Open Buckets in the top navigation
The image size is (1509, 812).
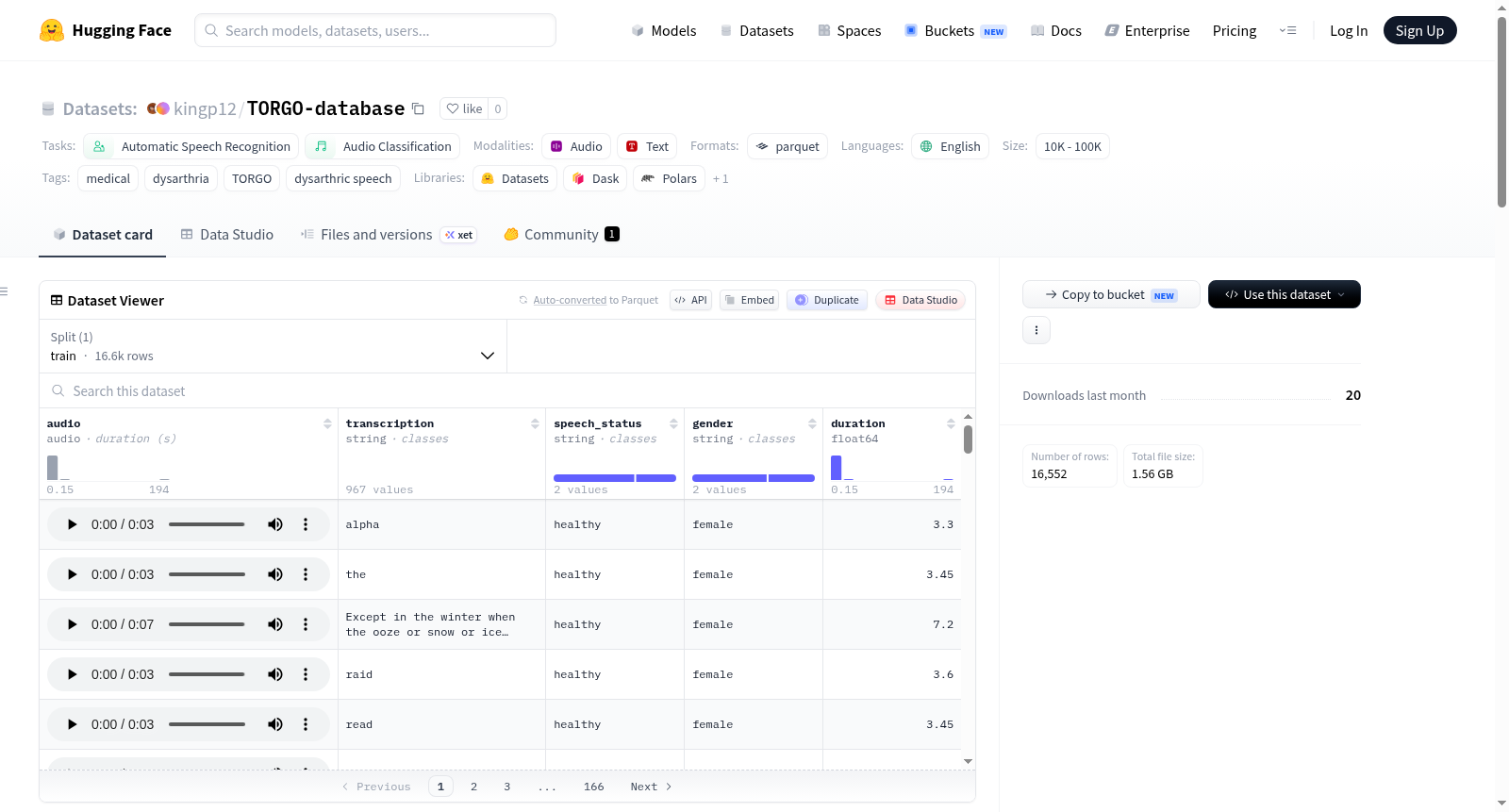pos(955,31)
